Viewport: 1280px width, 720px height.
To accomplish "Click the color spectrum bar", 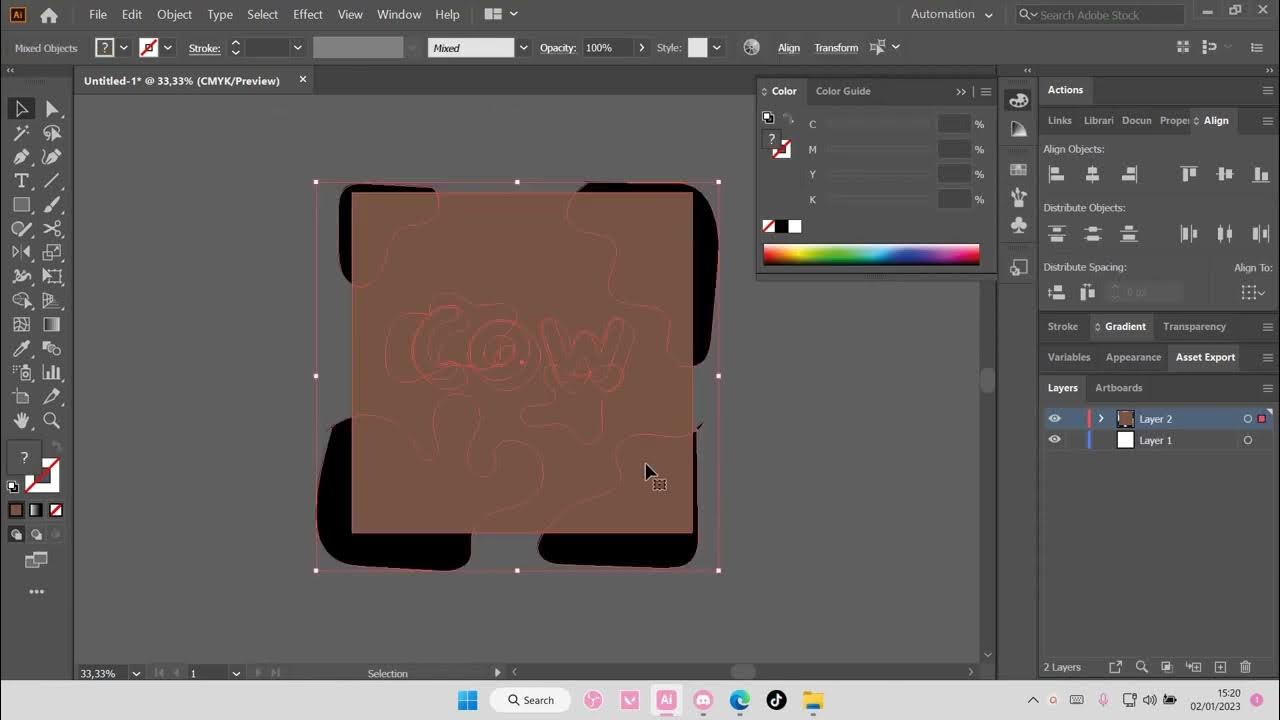I will tap(871, 255).
